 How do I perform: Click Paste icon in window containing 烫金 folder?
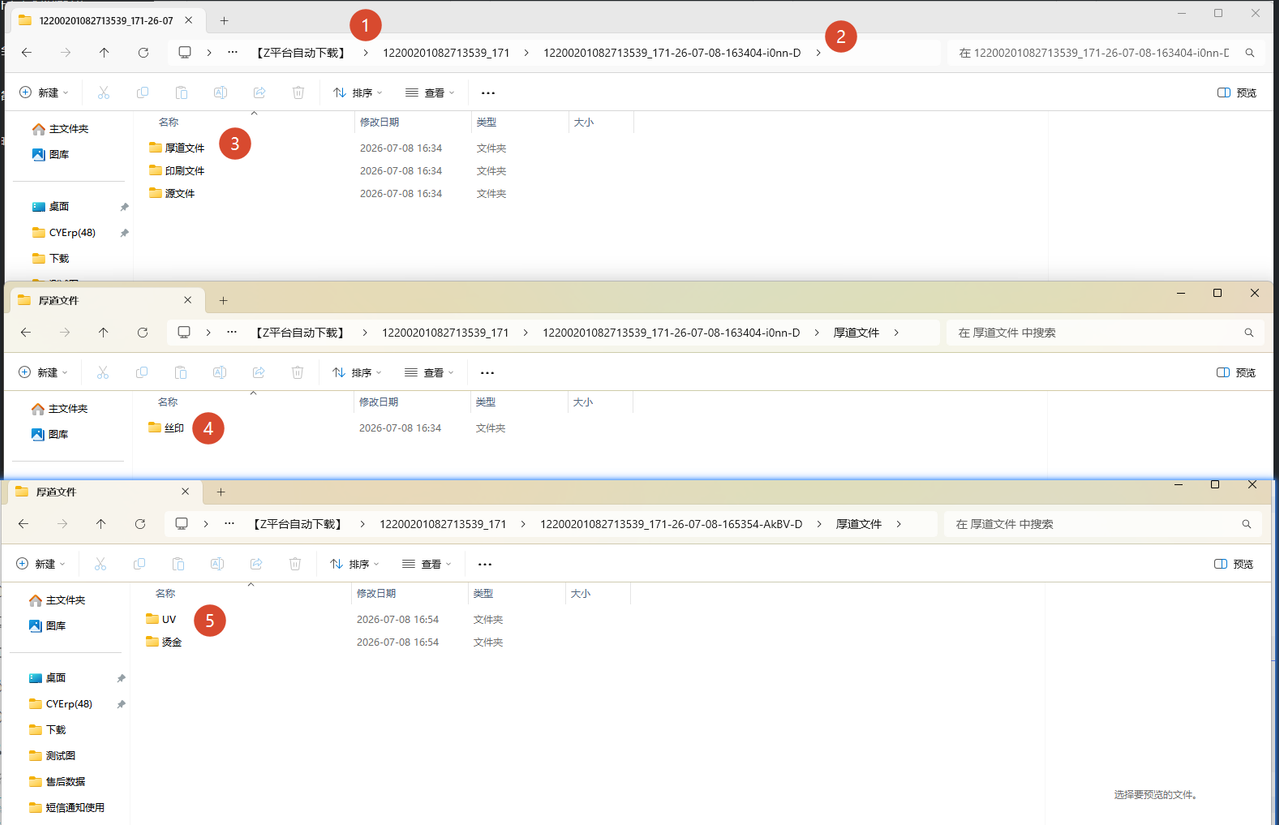(178, 564)
